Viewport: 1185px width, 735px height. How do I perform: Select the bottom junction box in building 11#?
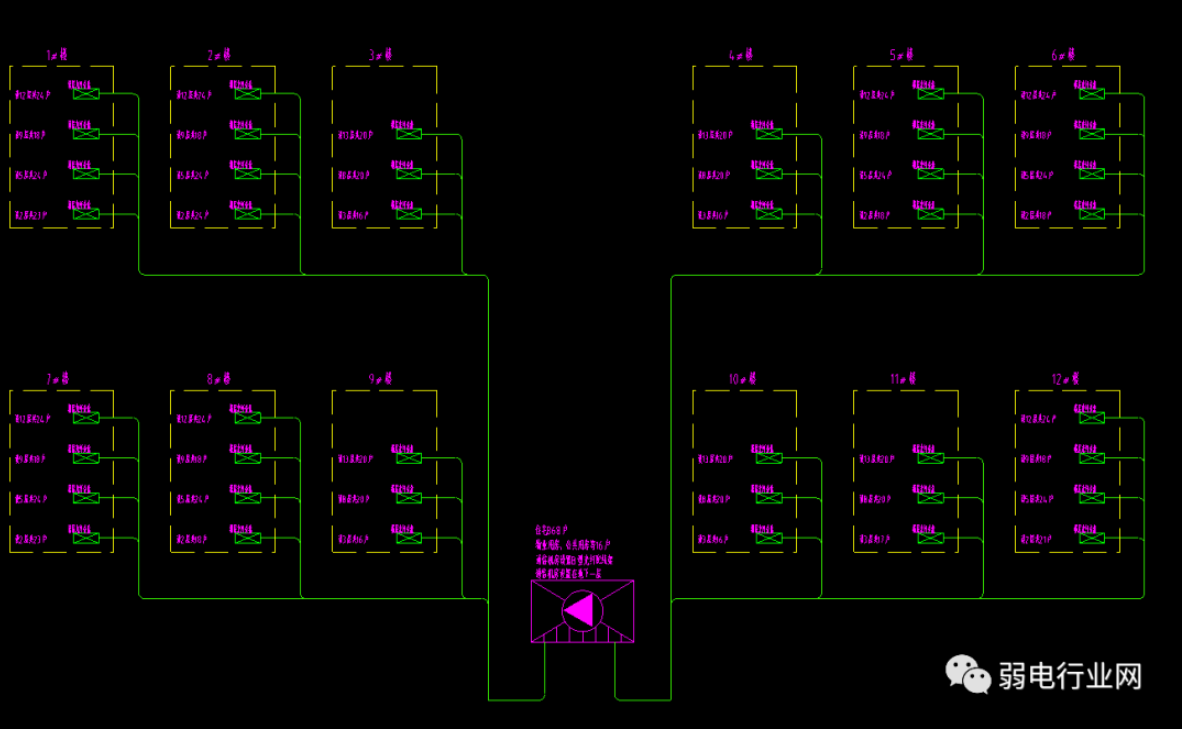[930, 538]
